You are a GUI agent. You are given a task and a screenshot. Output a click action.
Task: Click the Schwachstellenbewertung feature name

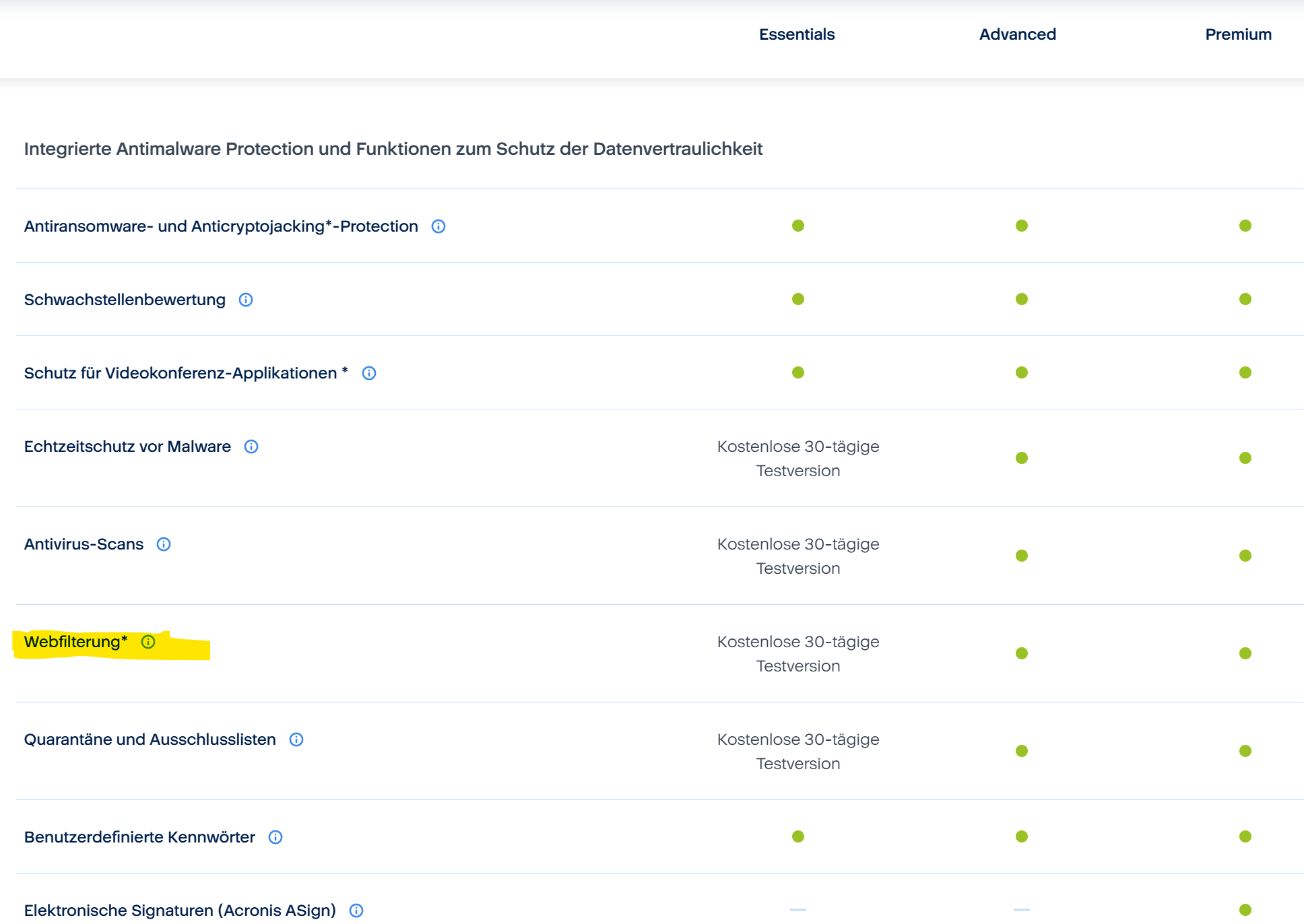click(125, 300)
